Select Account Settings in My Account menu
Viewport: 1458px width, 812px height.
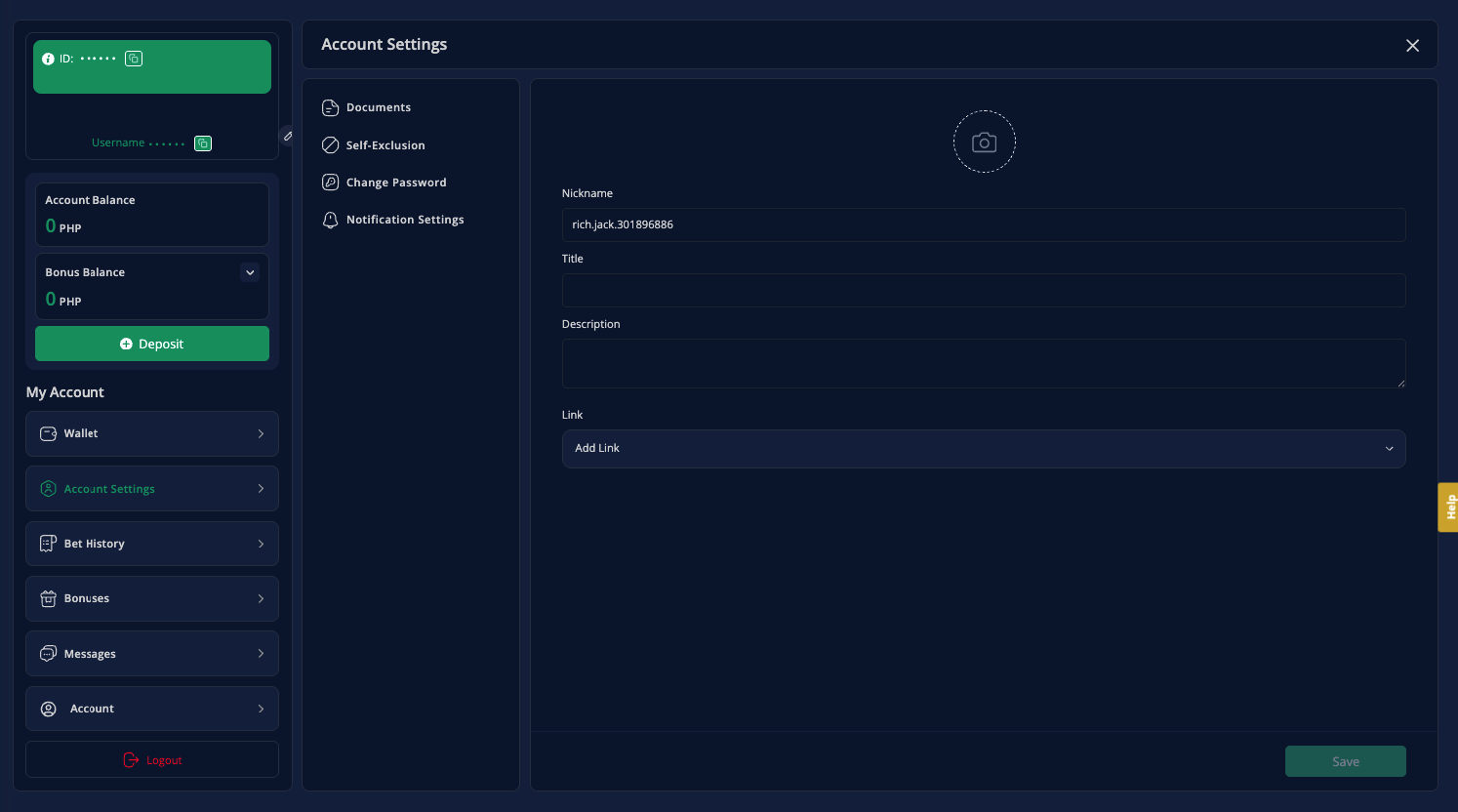(x=152, y=489)
